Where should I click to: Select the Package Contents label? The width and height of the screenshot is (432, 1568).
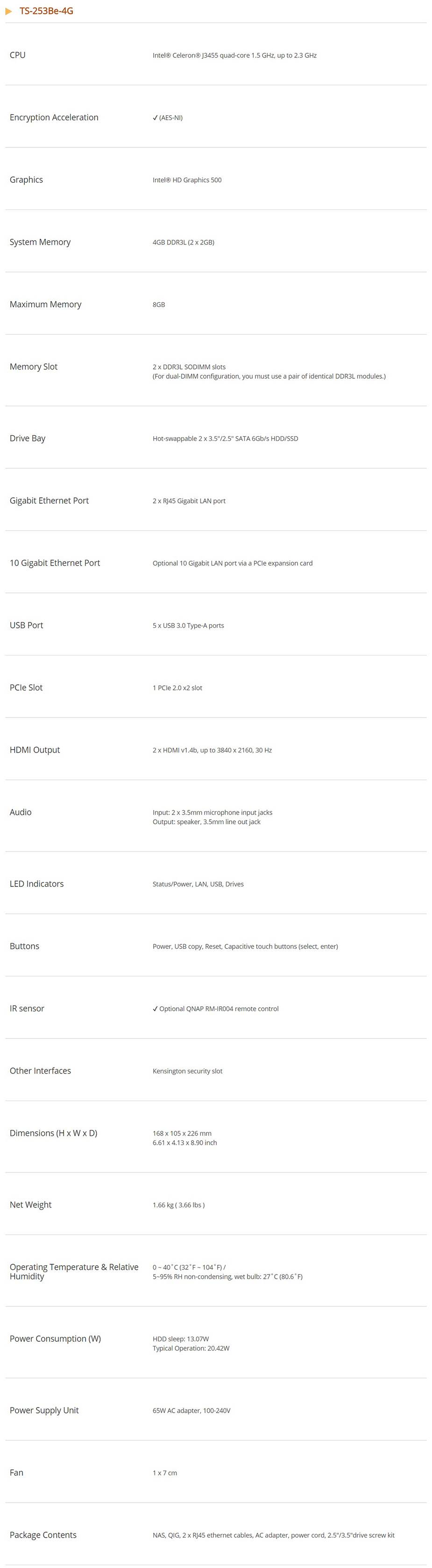(43, 1535)
